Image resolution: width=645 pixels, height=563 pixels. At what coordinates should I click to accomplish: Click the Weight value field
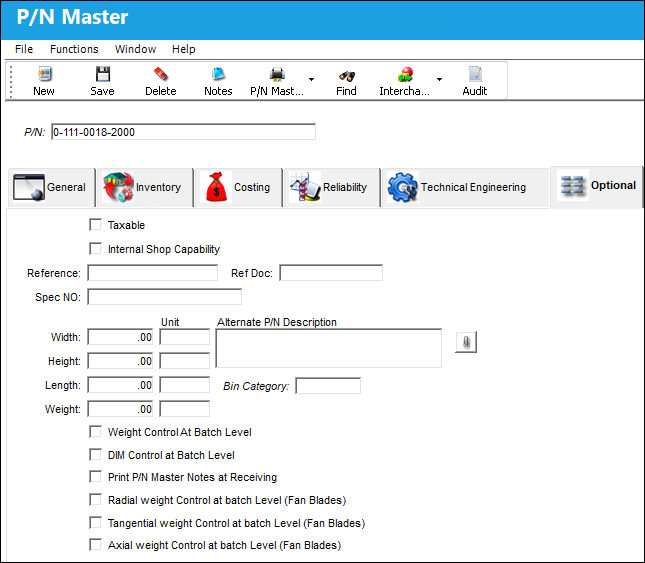tap(120, 409)
